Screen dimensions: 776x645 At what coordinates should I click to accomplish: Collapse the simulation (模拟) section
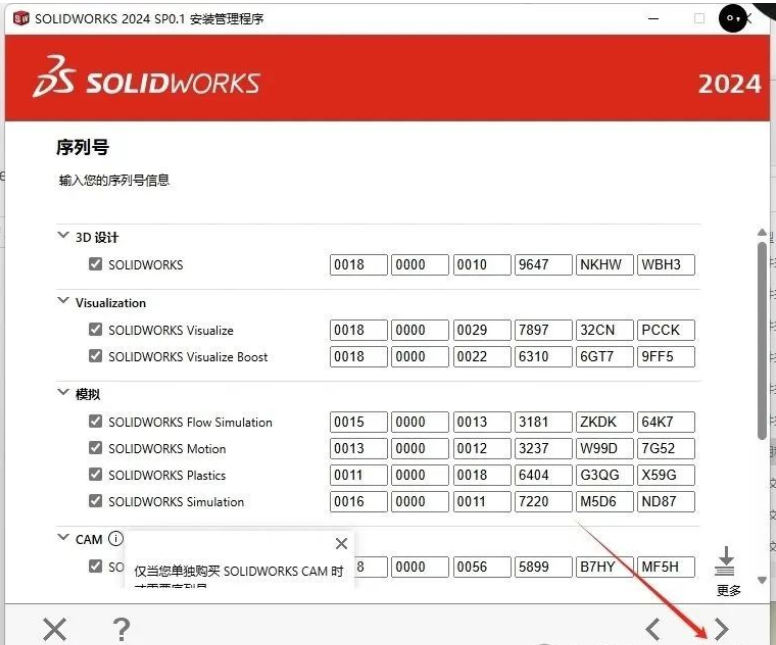pyautogui.click(x=63, y=392)
